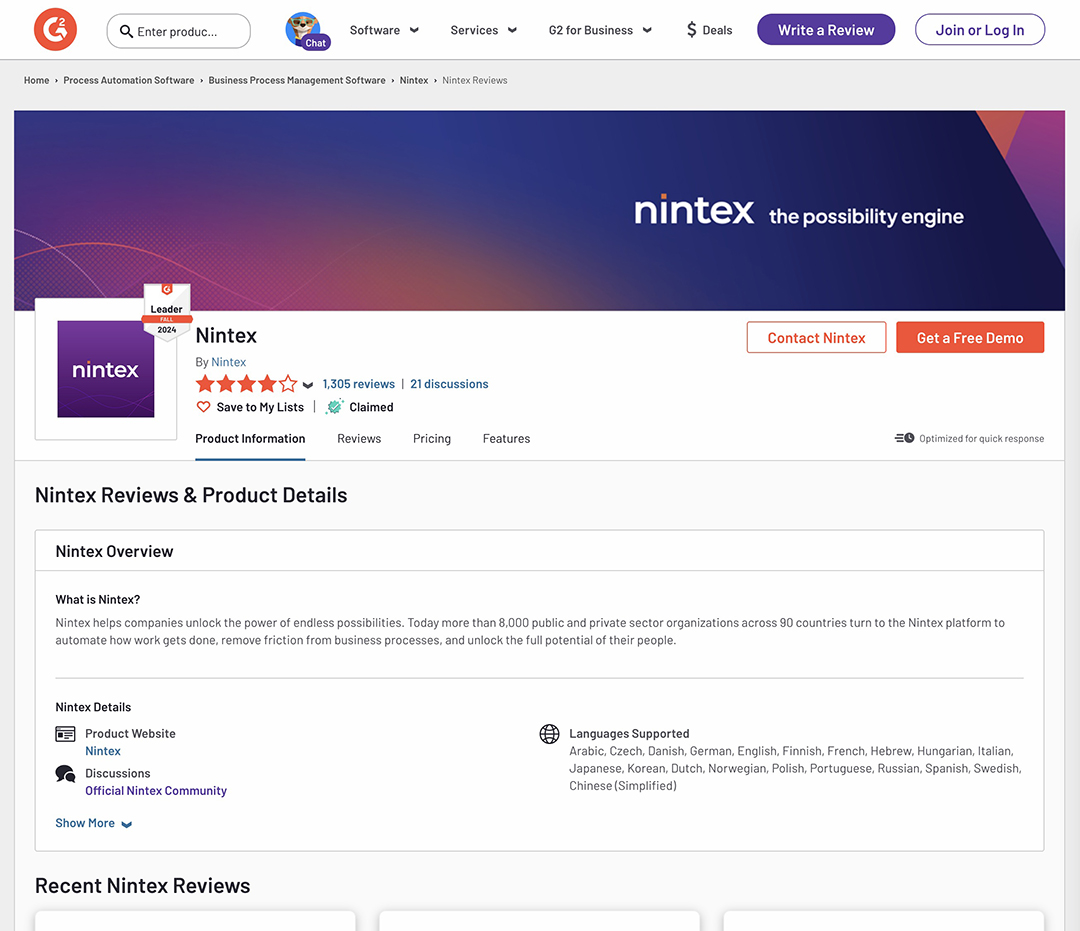Expand the star rating breakdown chevron

pyautogui.click(x=308, y=385)
